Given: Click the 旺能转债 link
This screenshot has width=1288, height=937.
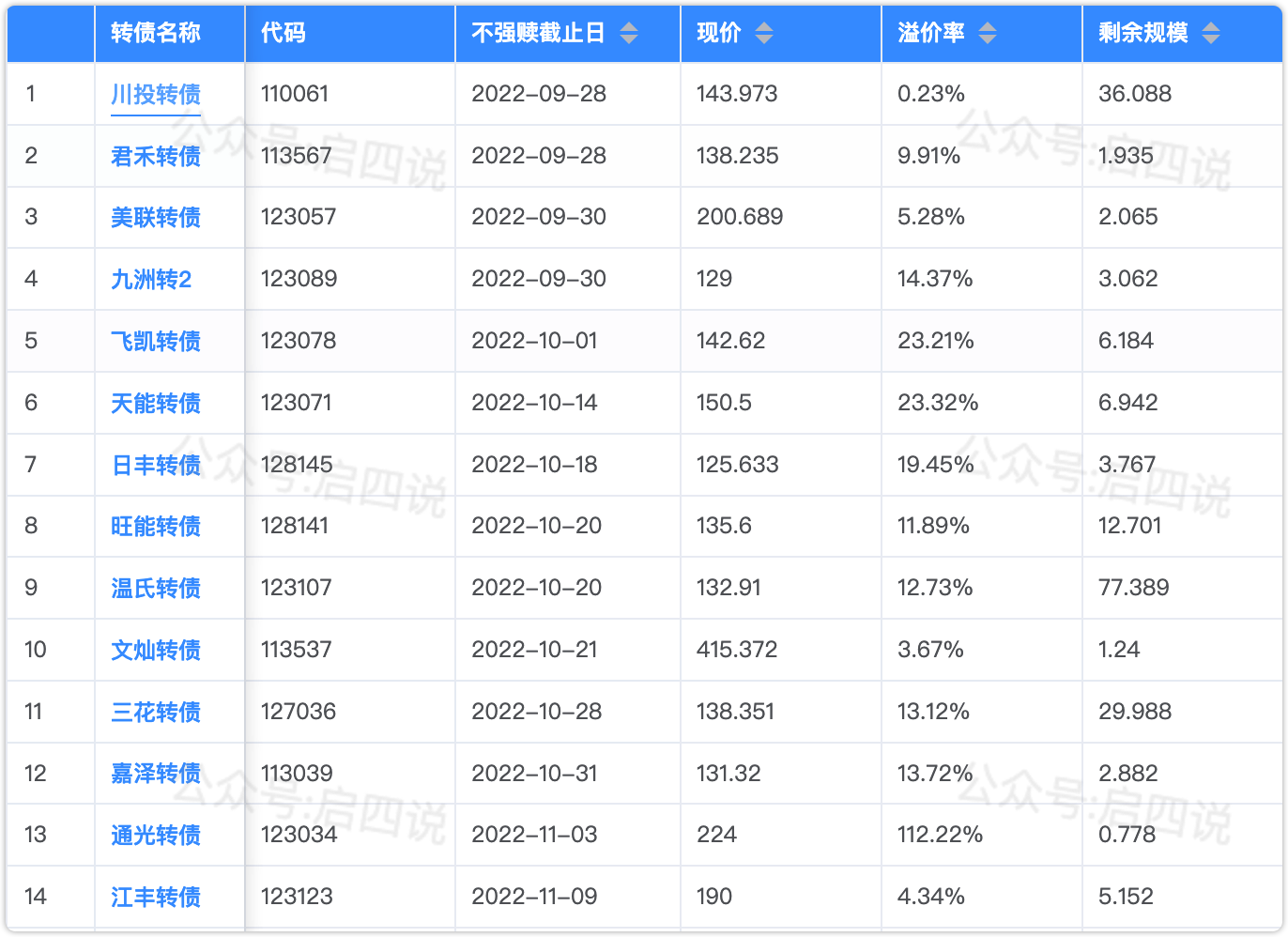Looking at the screenshot, I should 156,526.
